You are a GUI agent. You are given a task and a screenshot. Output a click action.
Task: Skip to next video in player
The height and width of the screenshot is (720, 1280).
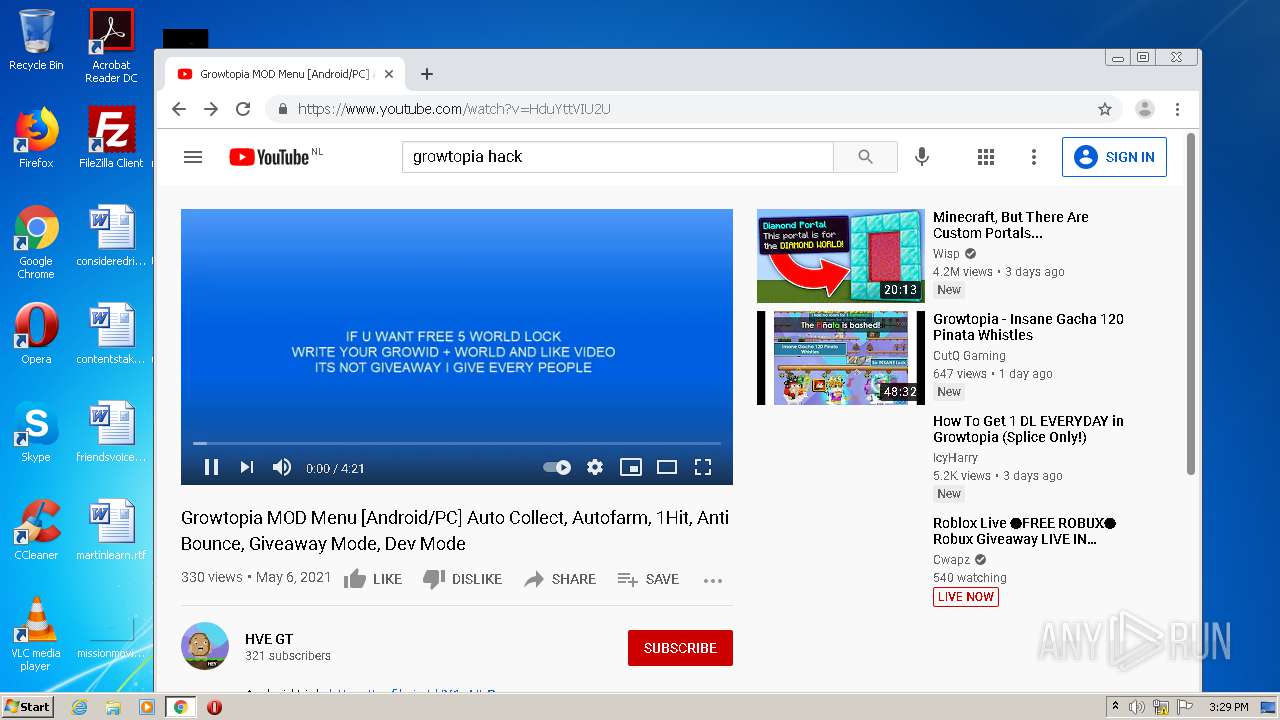pyautogui.click(x=246, y=467)
